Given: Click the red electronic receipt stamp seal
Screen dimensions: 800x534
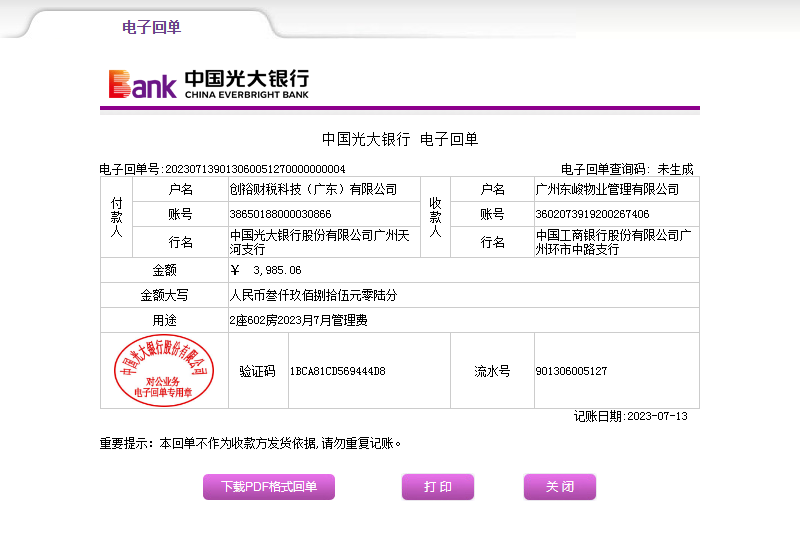Looking at the screenshot, I should pos(164,370).
